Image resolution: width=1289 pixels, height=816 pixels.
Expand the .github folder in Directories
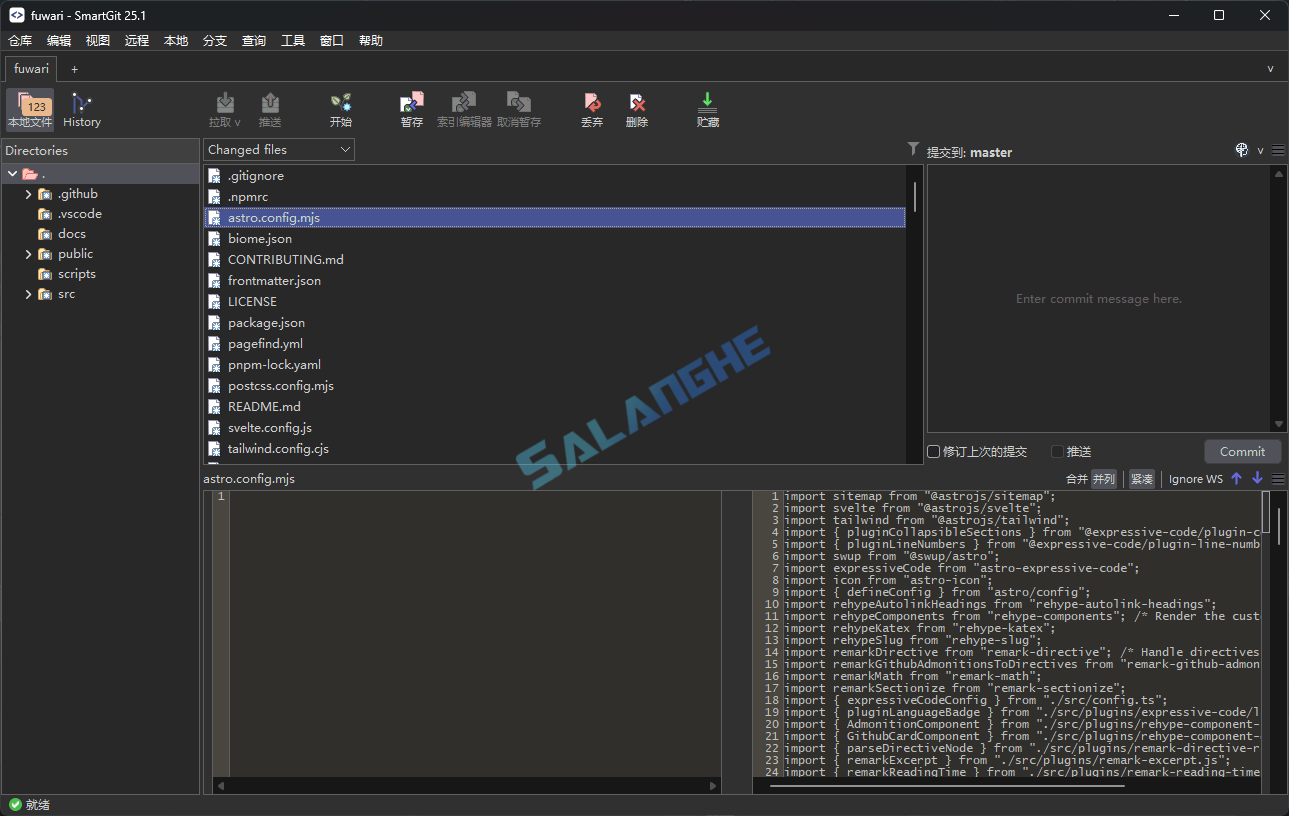click(x=29, y=194)
